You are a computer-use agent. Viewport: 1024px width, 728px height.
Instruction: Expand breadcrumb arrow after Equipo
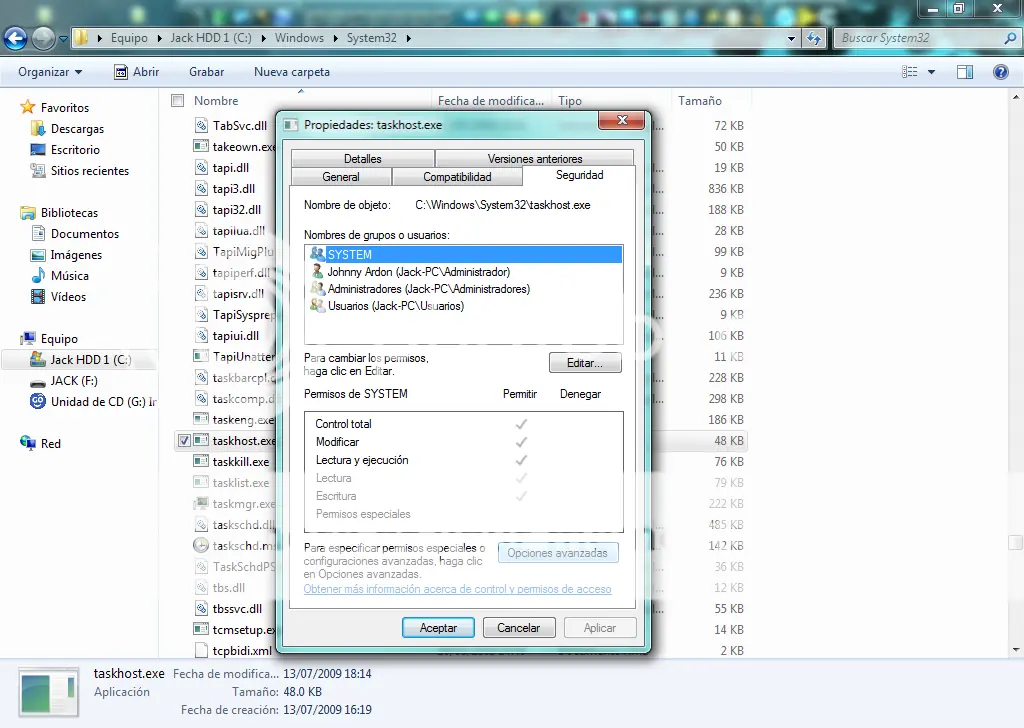click(x=159, y=39)
